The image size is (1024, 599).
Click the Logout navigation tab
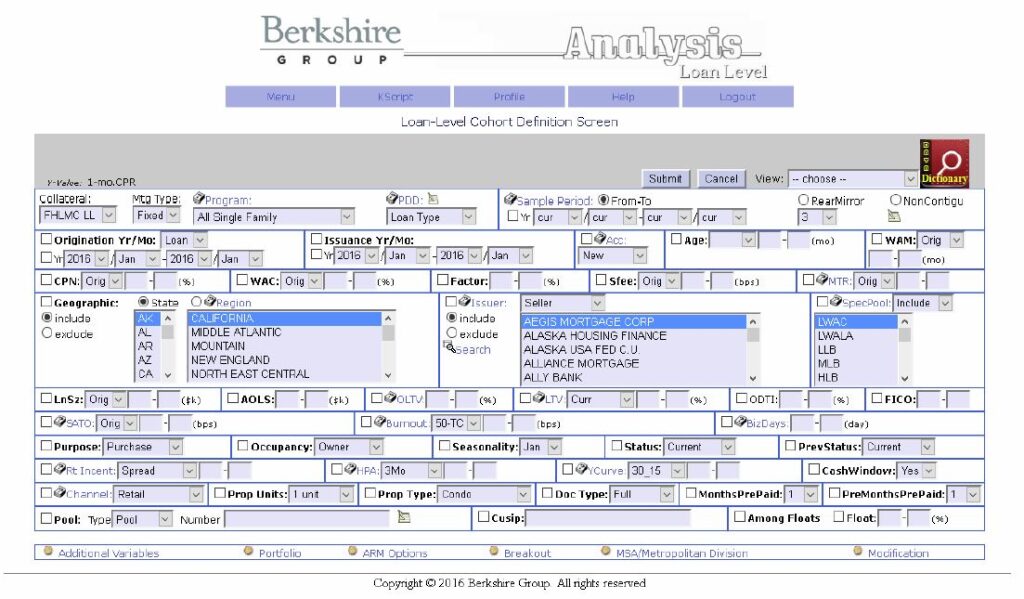pos(738,97)
